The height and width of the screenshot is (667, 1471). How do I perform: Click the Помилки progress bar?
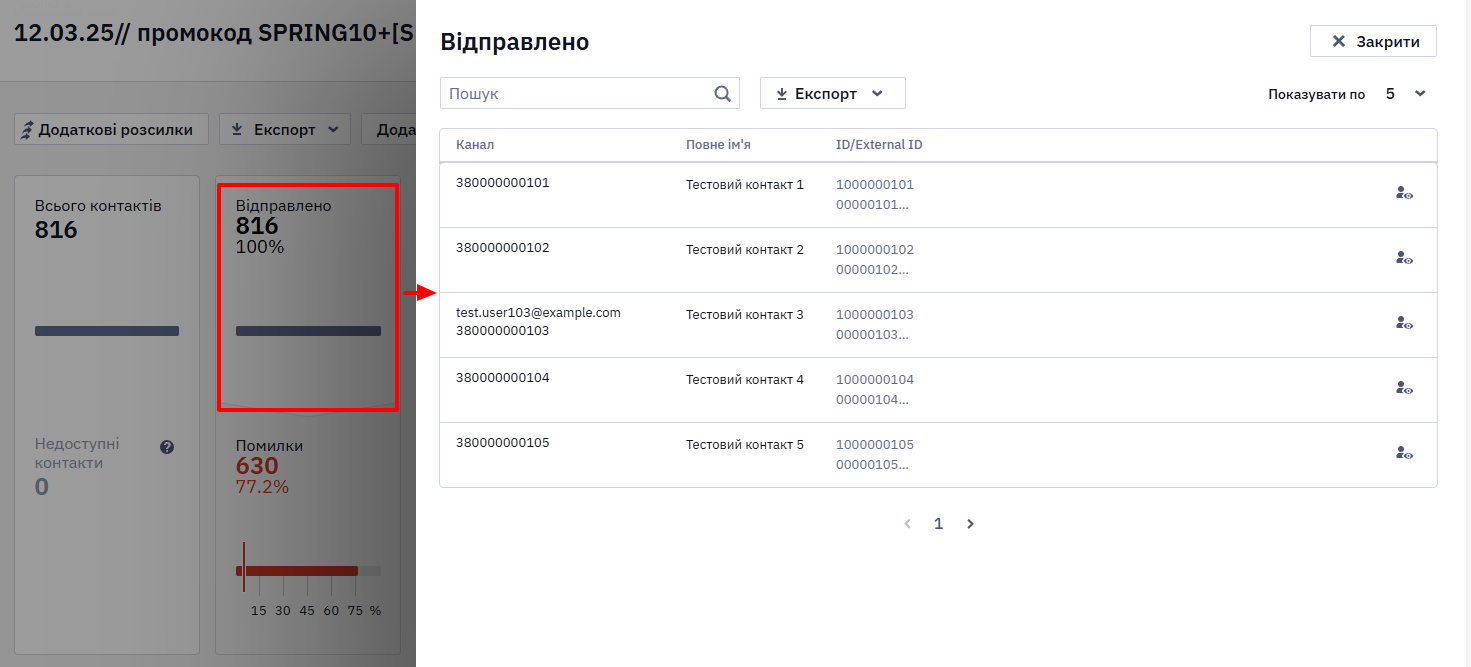(x=308, y=571)
